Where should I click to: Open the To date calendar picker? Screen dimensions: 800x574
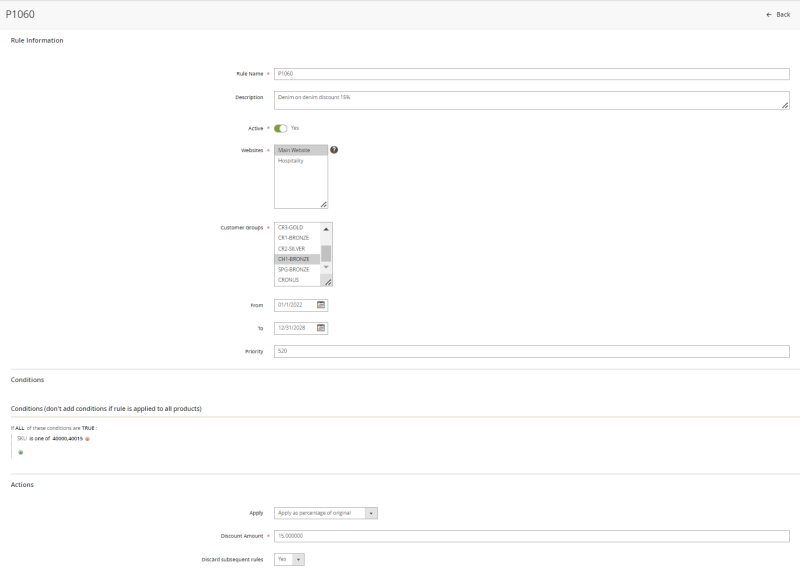(321, 328)
